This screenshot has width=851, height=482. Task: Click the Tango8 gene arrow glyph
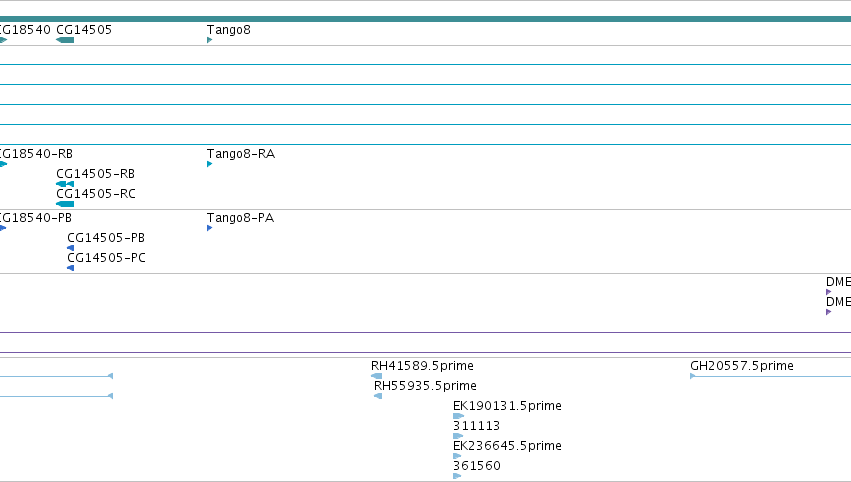[209, 40]
